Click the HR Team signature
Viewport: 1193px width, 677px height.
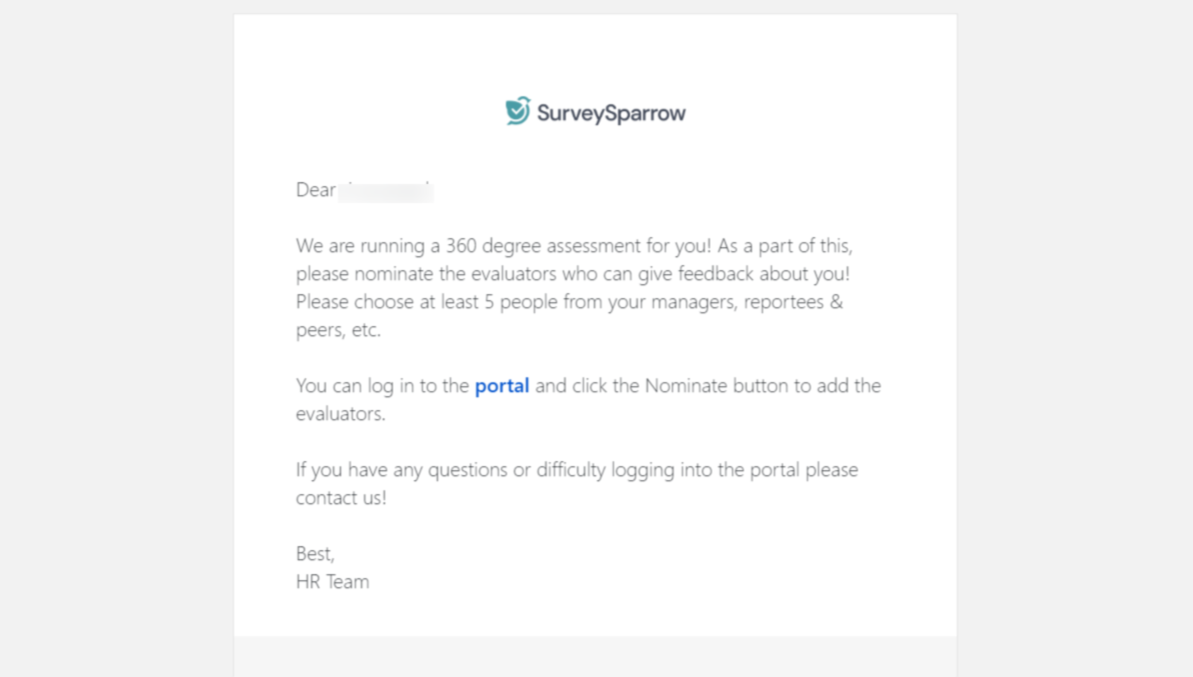[x=332, y=582]
